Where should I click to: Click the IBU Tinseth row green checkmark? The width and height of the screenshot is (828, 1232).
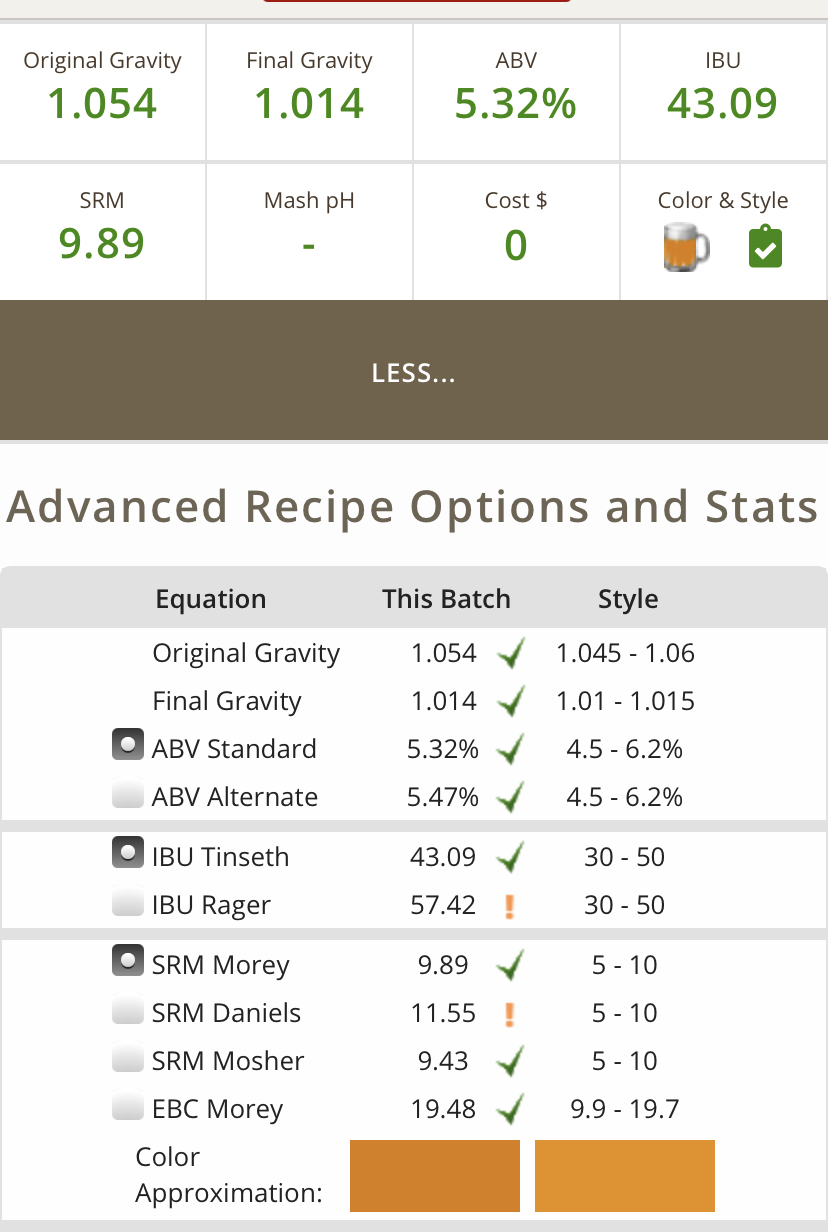click(511, 858)
